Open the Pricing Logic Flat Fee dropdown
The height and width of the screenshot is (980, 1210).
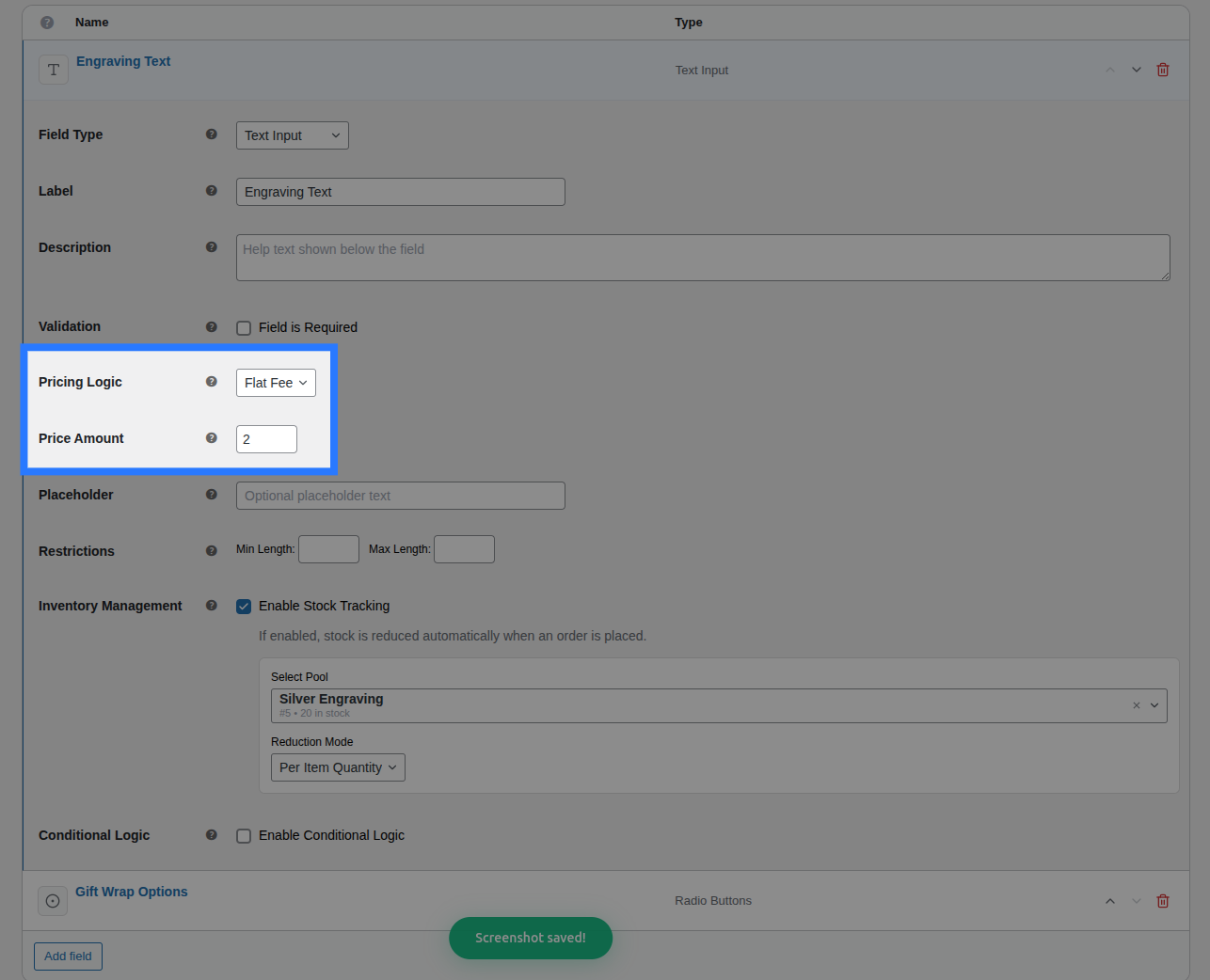pyautogui.click(x=276, y=383)
